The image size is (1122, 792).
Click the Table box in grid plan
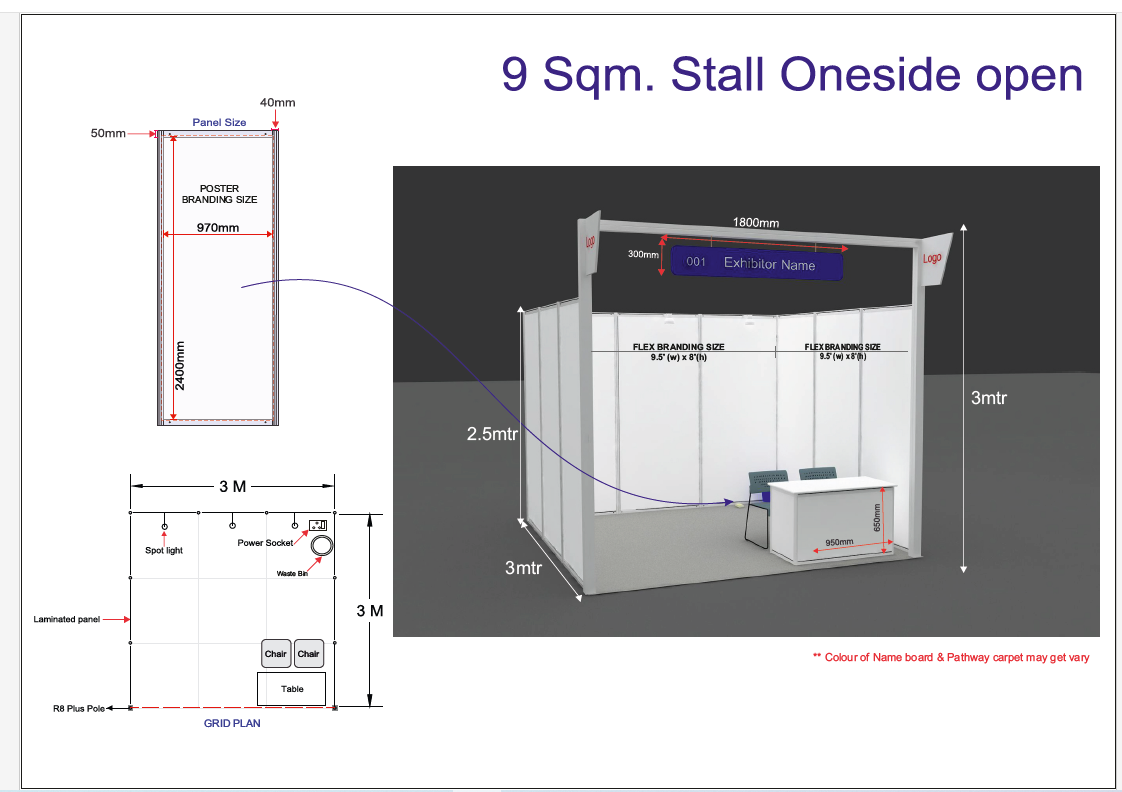click(292, 689)
